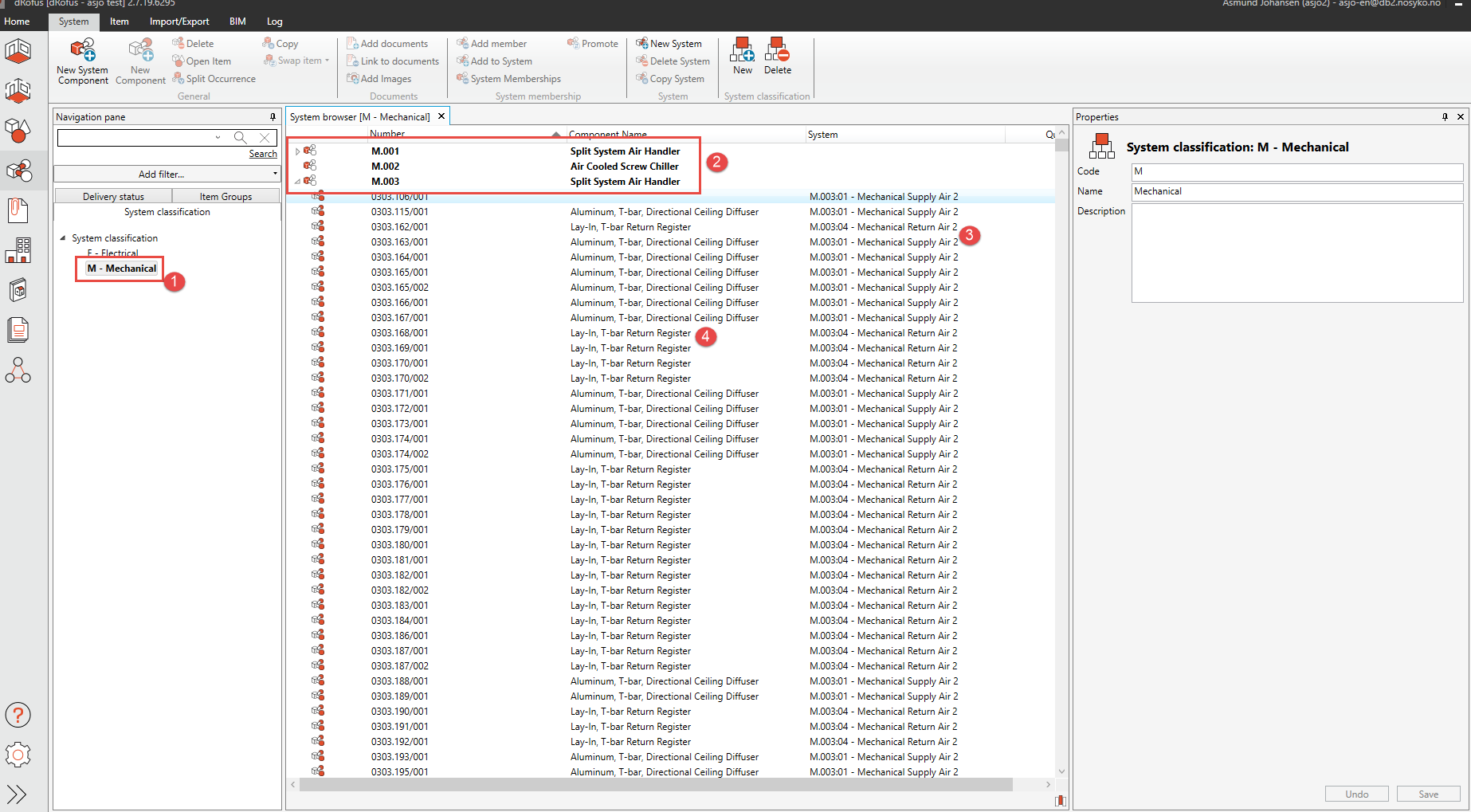Open the Help question mark icon
The width and height of the screenshot is (1471, 812).
click(18, 716)
